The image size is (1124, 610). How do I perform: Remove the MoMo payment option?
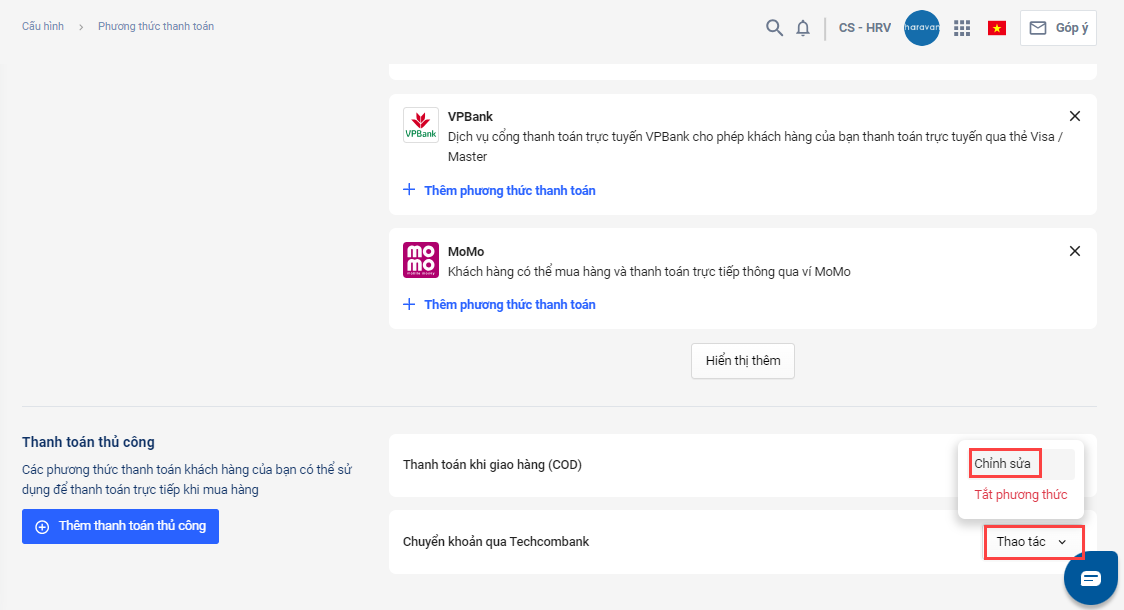click(x=1075, y=251)
